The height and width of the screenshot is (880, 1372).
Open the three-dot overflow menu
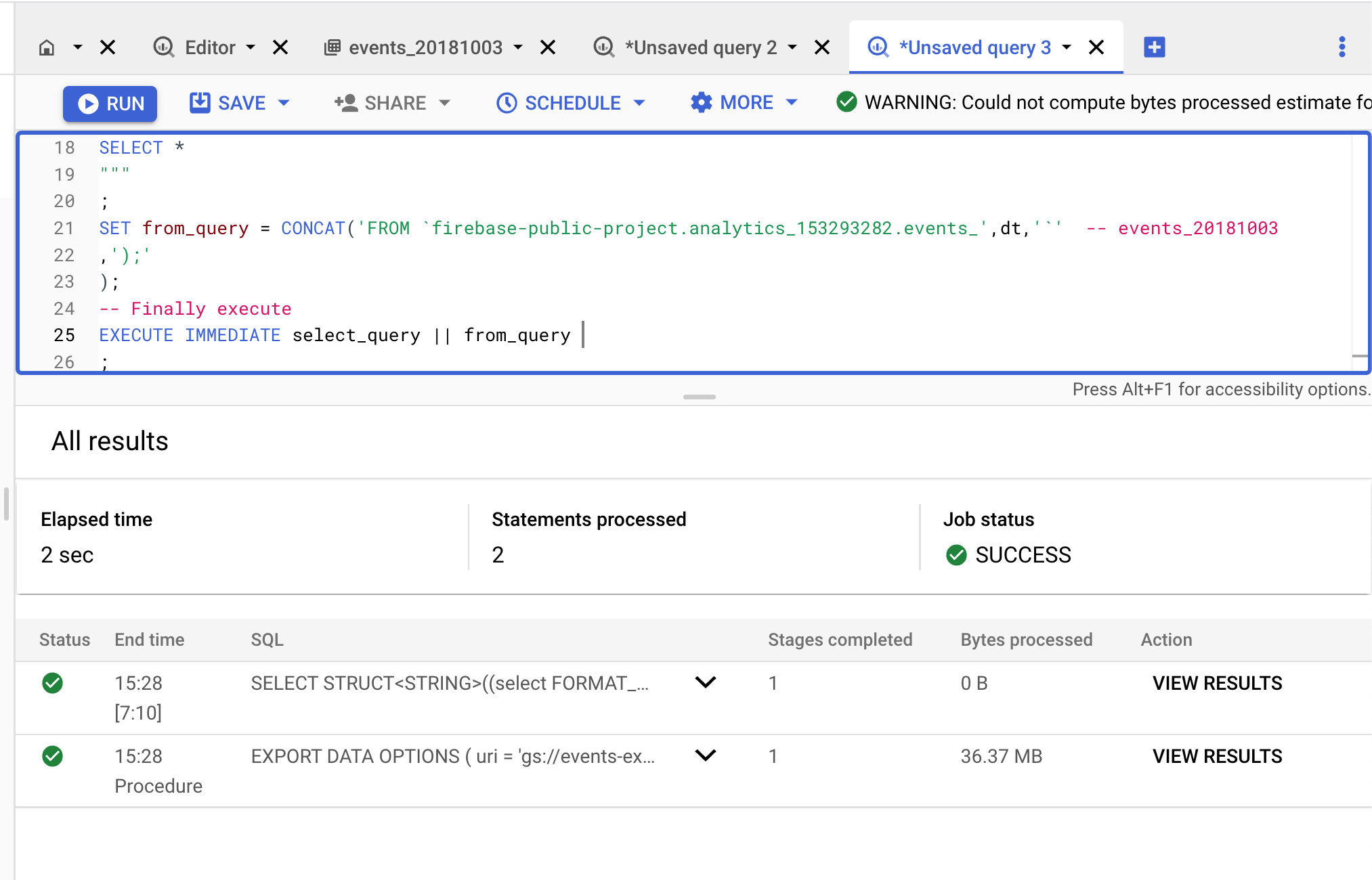coord(1342,47)
